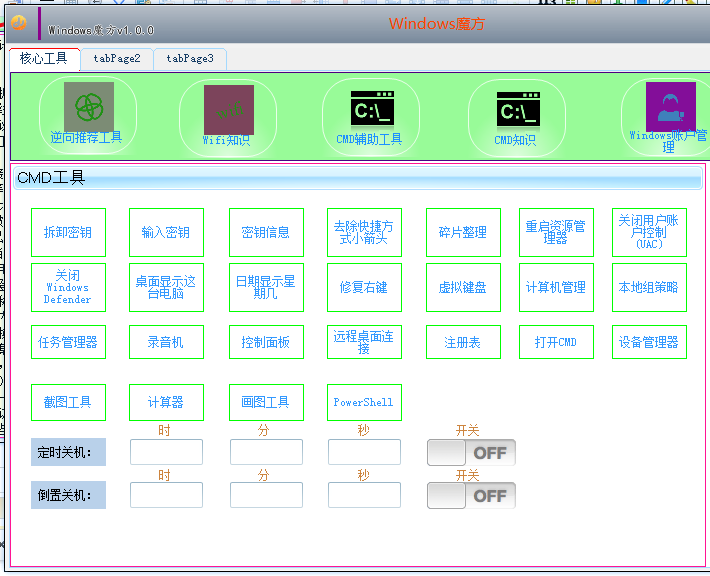The width and height of the screenshot is (710, 576).
Task: Open the 控制面板 button
Action: [x=266, y=342]
